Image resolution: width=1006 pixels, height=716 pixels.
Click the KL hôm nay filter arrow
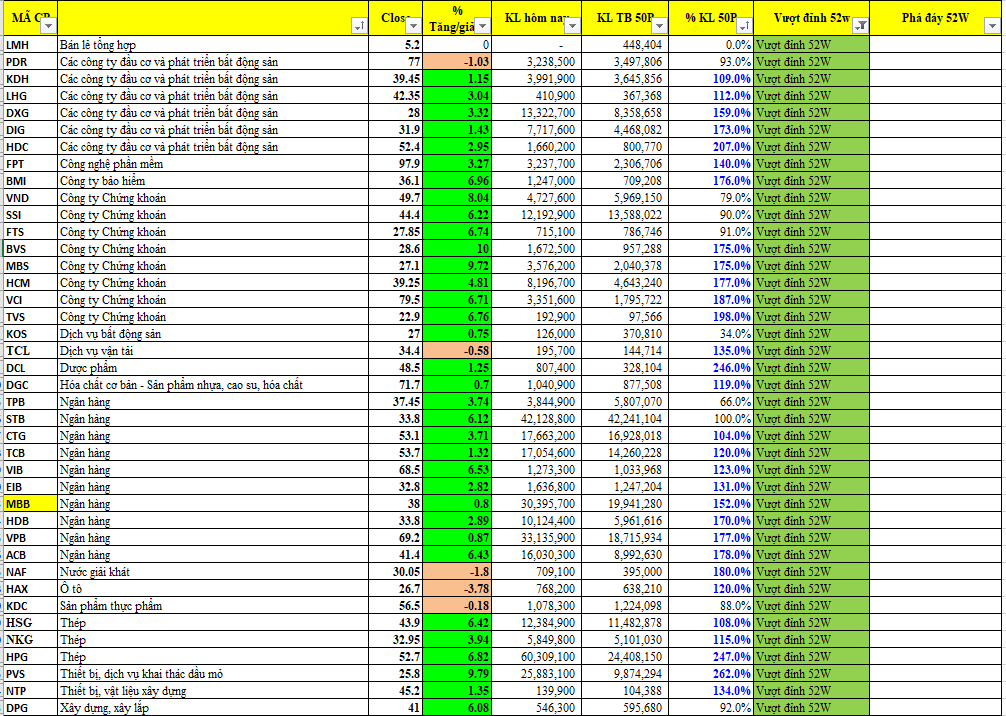click(569, 26)
